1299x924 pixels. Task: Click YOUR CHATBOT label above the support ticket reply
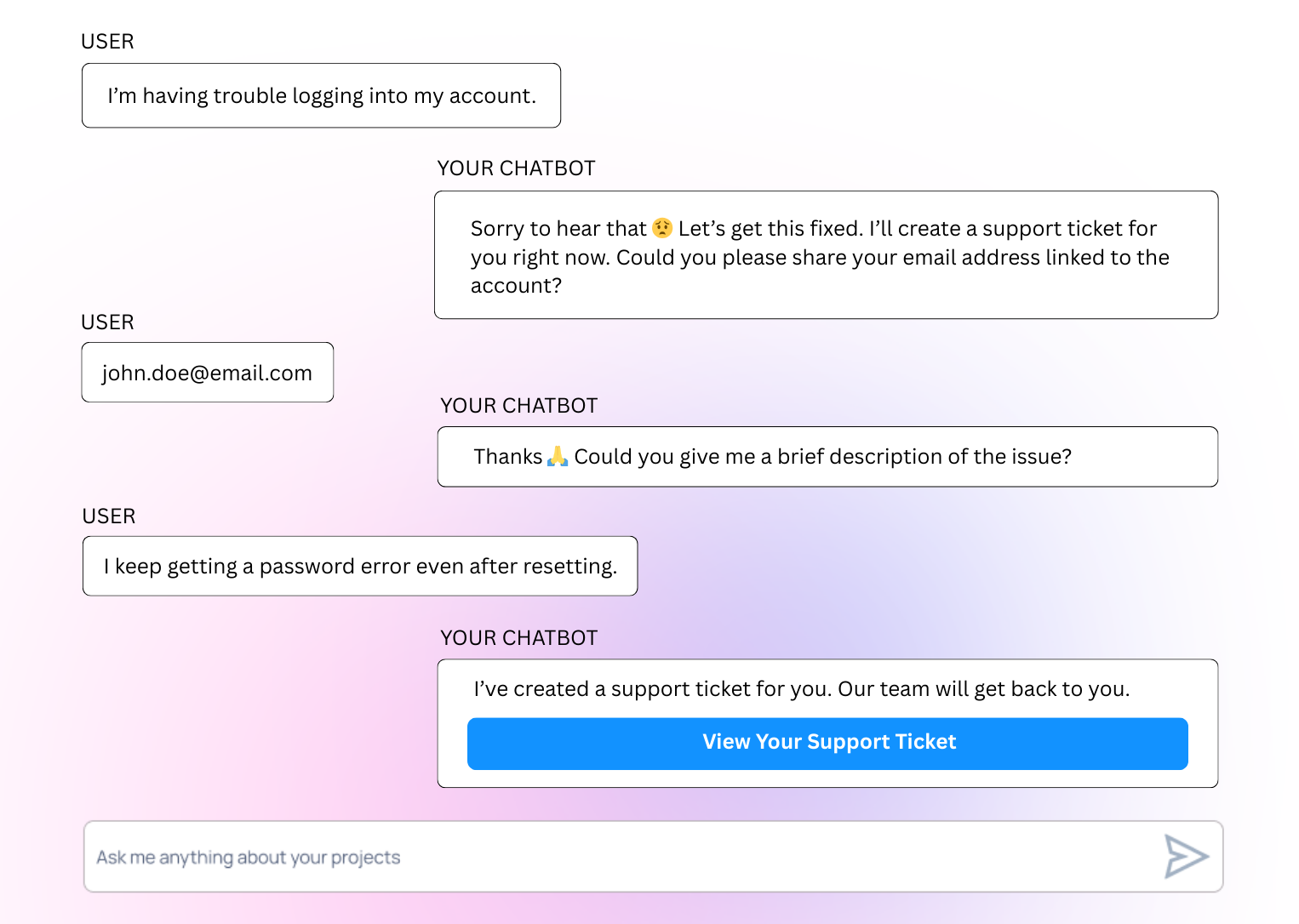518,638
